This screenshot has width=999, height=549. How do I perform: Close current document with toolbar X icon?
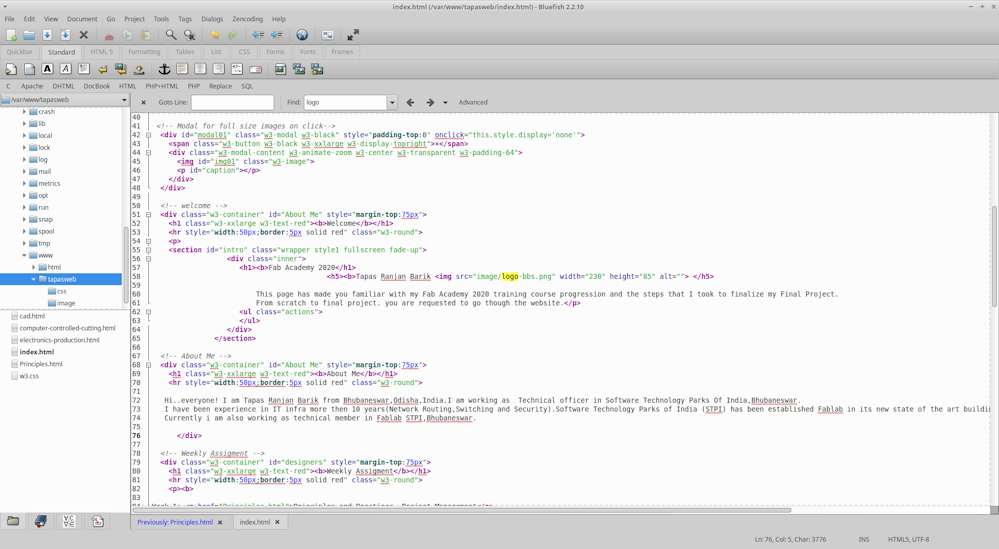83,35
